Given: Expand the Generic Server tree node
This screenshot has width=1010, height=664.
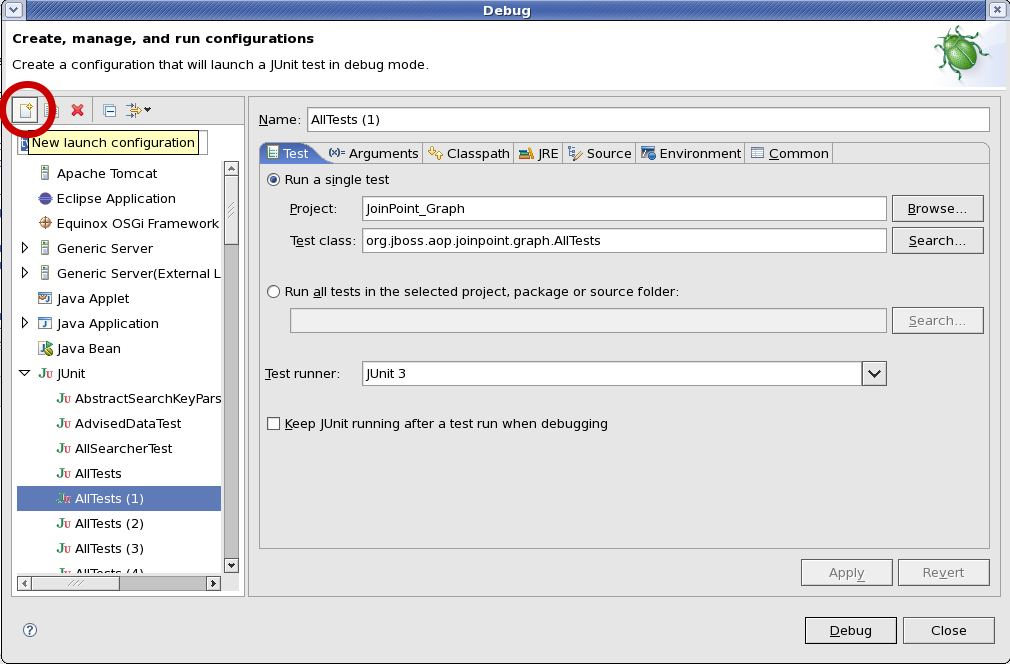Looking at the screenshot, I should [24, 248].
